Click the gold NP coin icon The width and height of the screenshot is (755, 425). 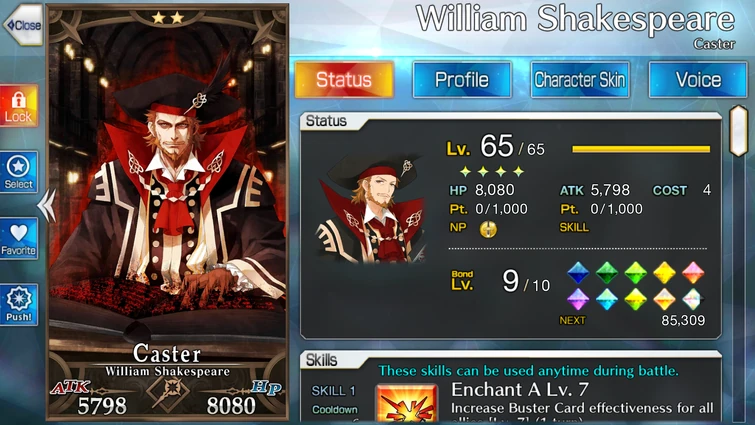[488, 229]
